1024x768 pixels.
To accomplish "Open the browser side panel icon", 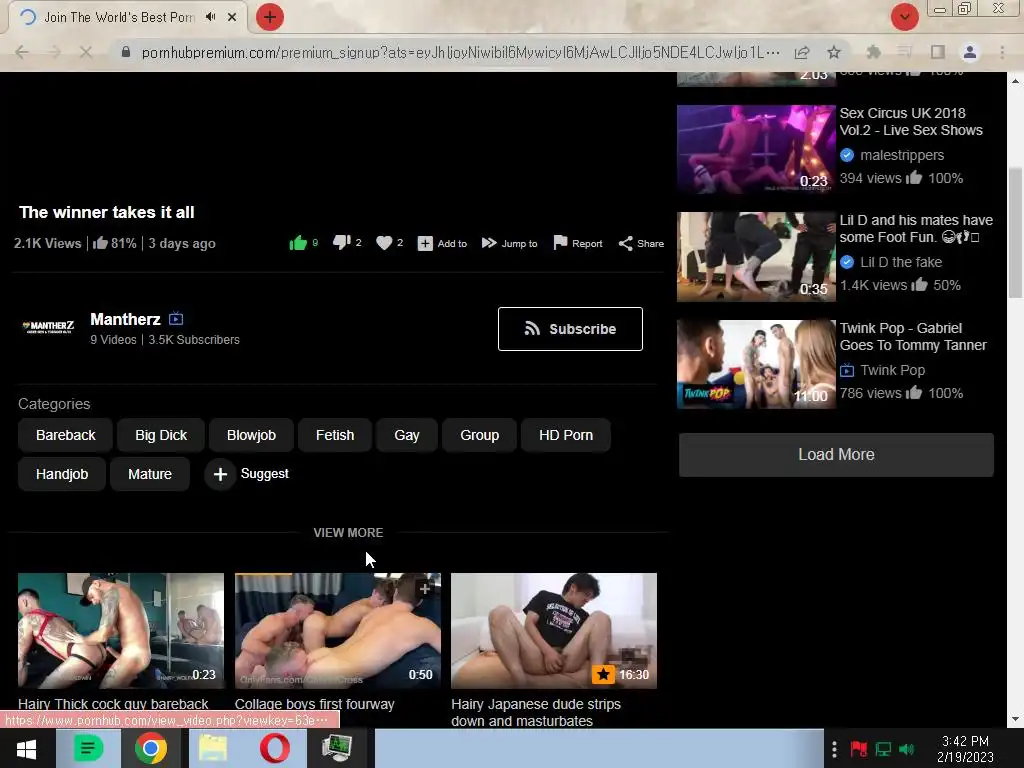I will pyautogui.click(x=938, y=52).
